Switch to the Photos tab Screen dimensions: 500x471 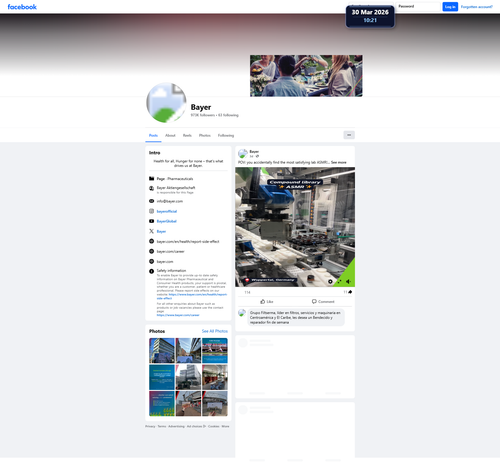coord(205,135)
